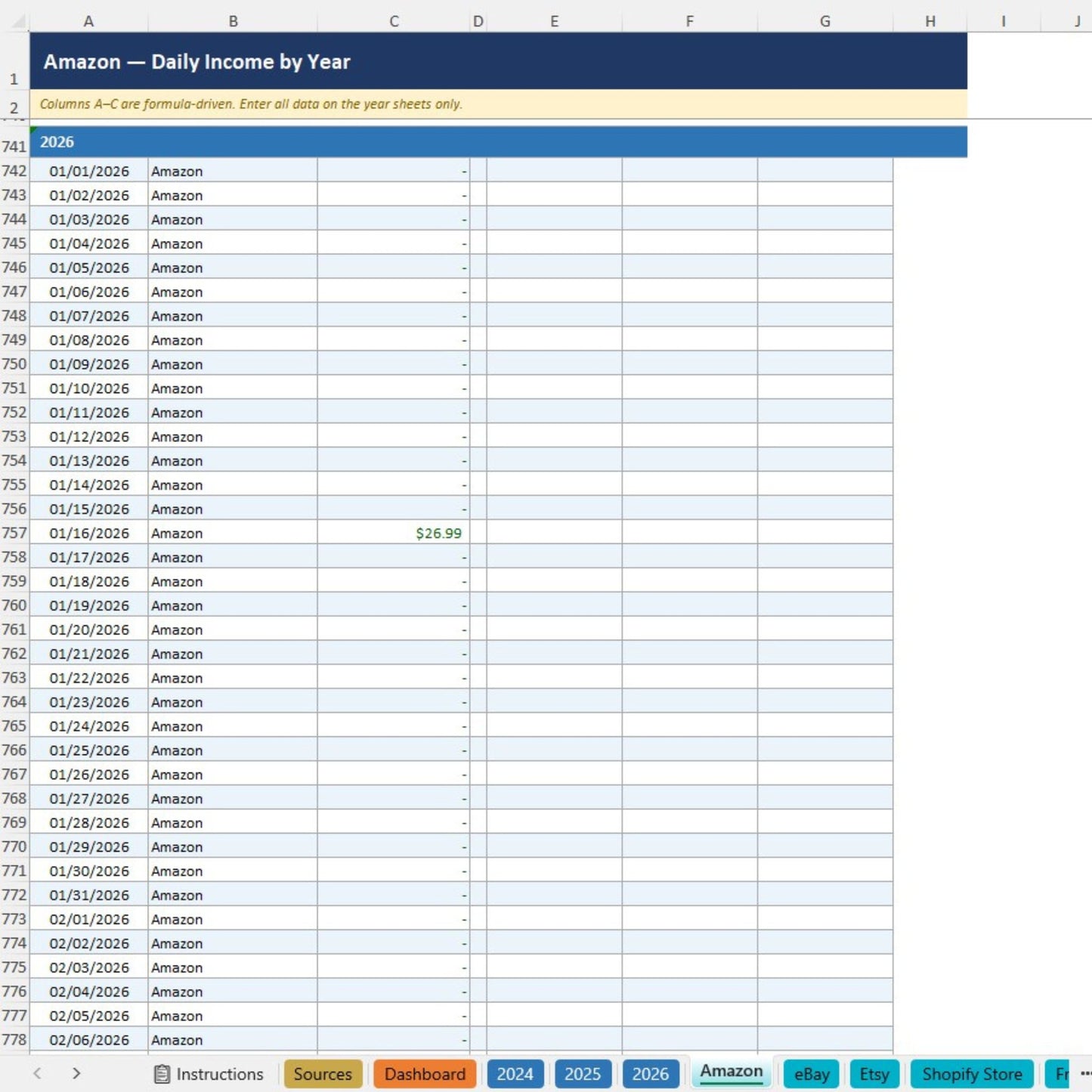Select date cell 01/01/2026
Screen dimensions: 1092x1092
[x=89, y=171]
